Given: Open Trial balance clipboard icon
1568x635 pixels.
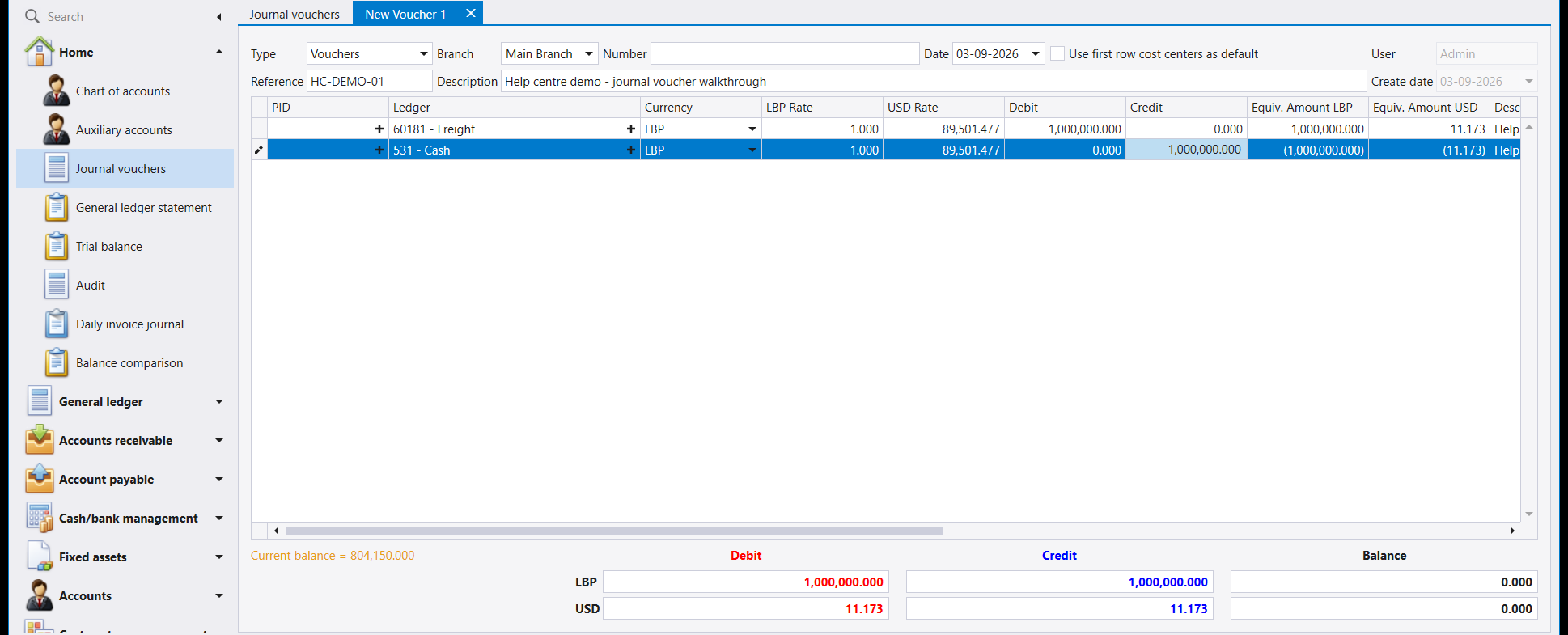Looking at the screenshot, I should 56,246.
